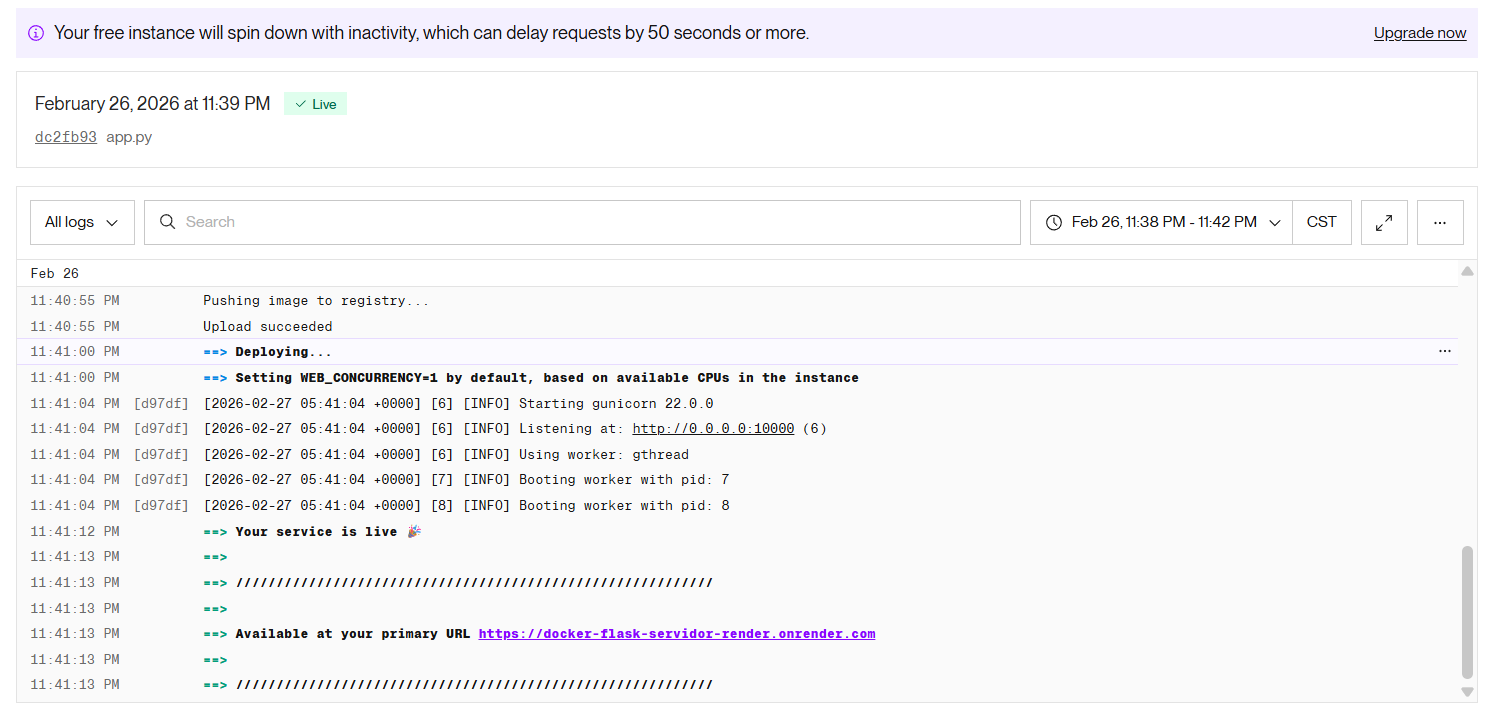Open commit dc2fb93 link

(66, 137)
